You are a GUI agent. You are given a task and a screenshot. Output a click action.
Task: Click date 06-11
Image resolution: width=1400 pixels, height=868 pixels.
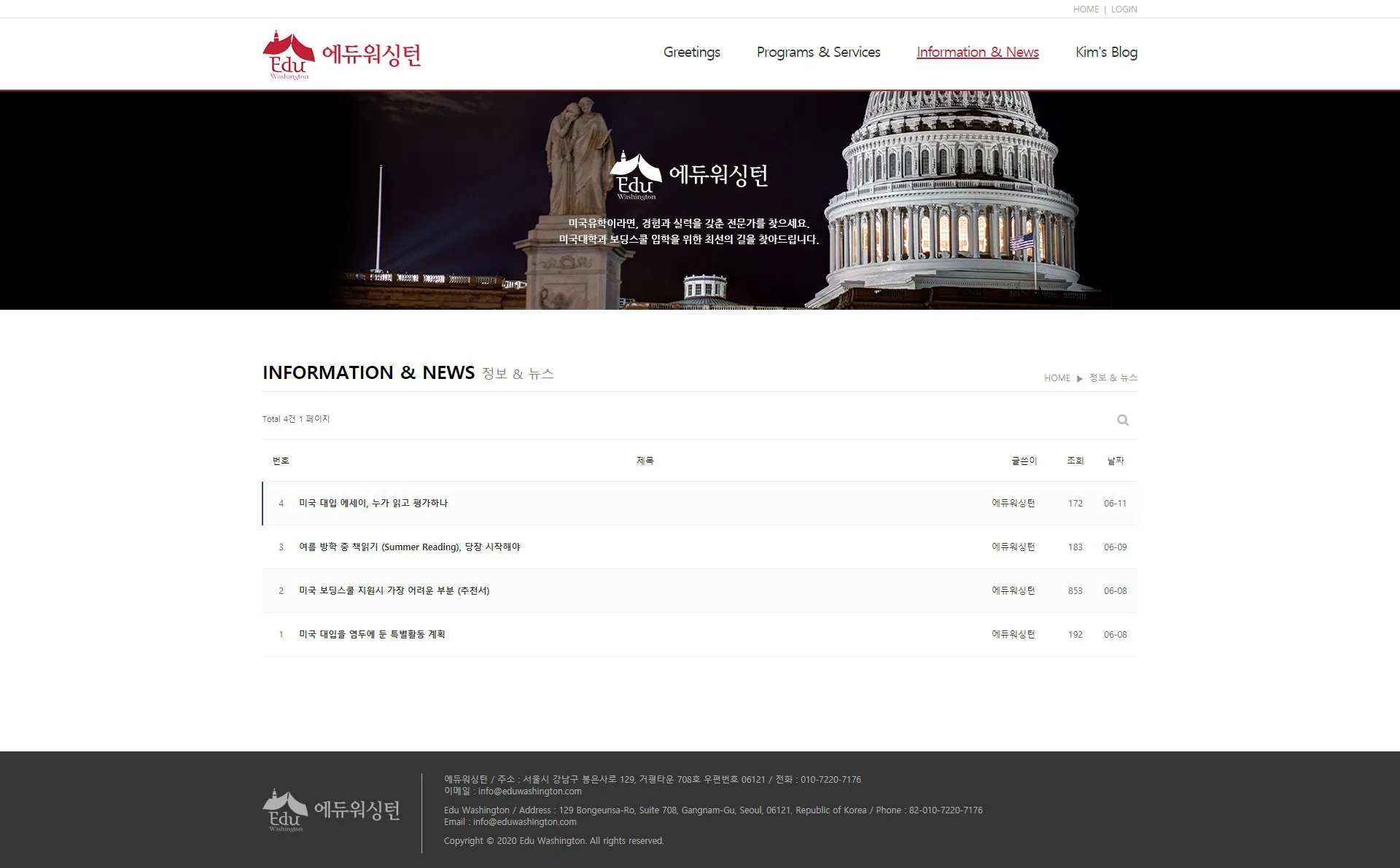pyautogui.click(x=1116, y=504)
